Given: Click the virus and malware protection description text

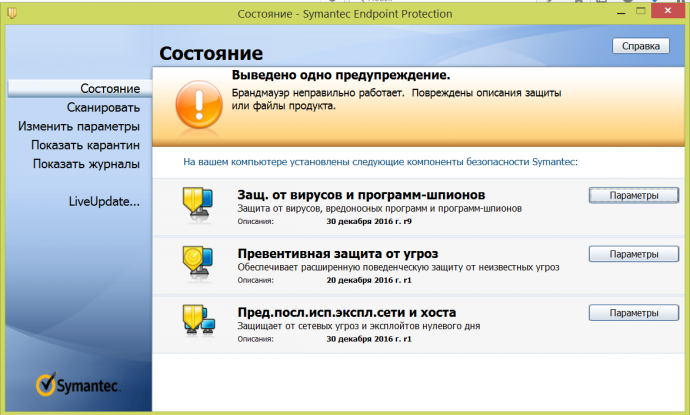Looking at the screenshot, I should coord(380,208).
